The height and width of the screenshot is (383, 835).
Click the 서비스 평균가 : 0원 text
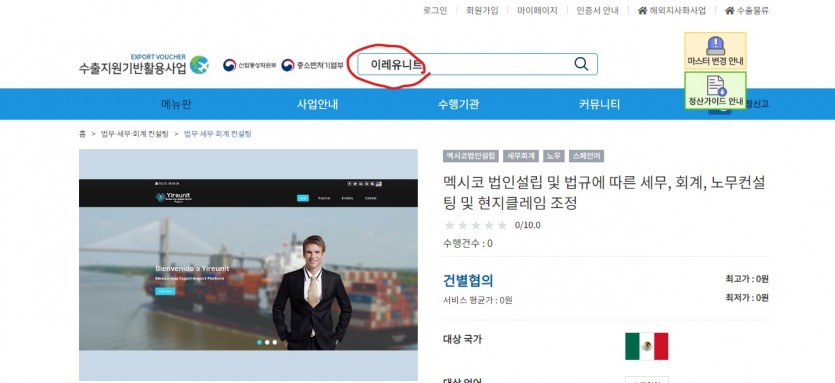point(478,300)
